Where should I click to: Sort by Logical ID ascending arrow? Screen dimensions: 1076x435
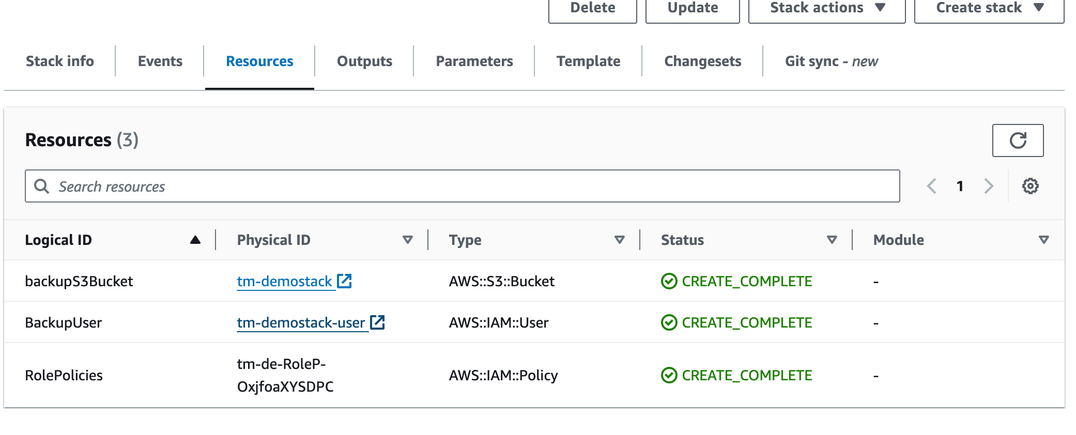click(x=195, y=240)
